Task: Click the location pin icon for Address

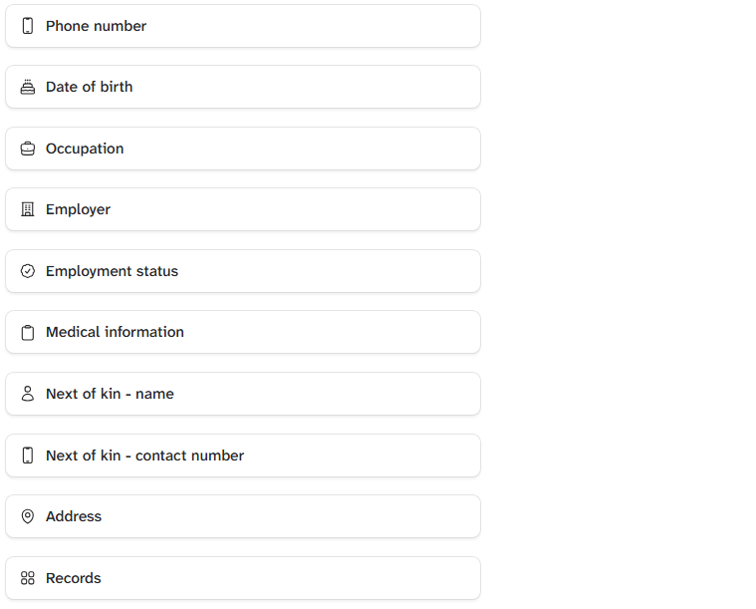Action: point(28,516)
